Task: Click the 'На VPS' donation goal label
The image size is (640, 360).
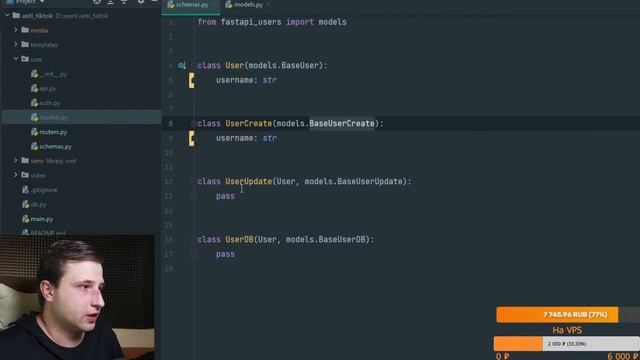Action: (x=567, y=330)
